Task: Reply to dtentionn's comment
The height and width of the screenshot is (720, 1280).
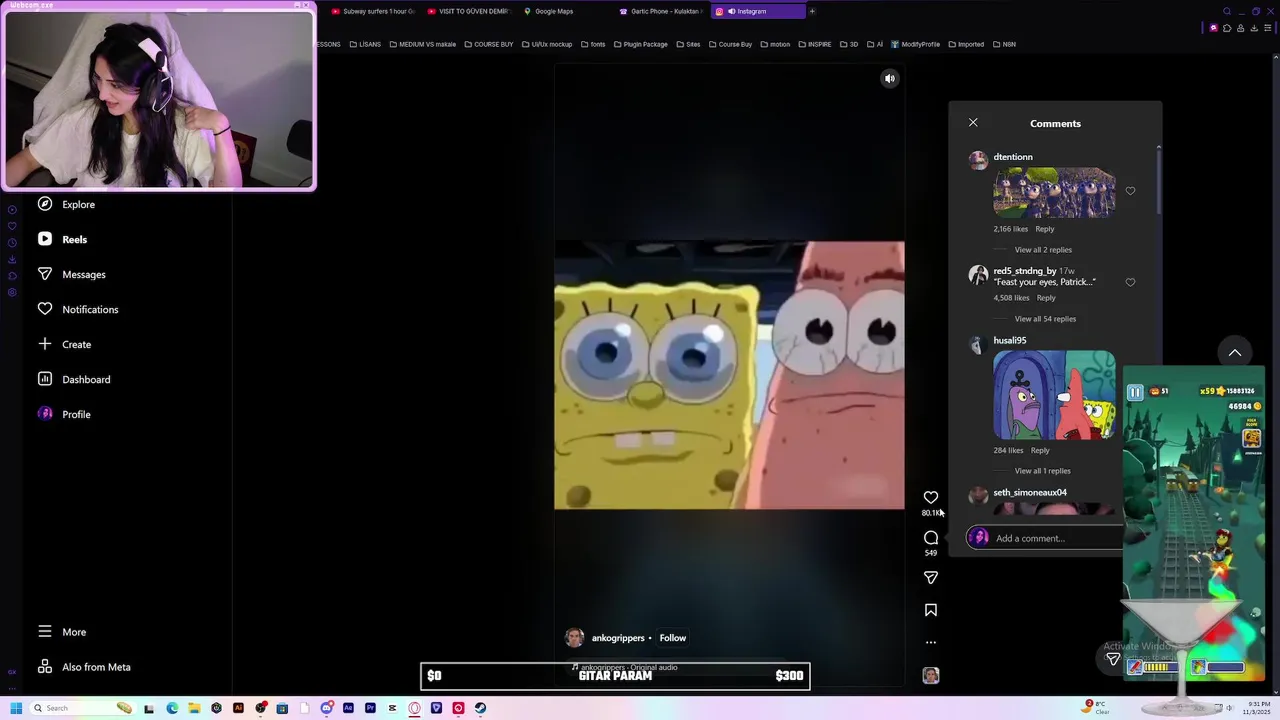Action: pyautogui.click(x=1045, y=229)
